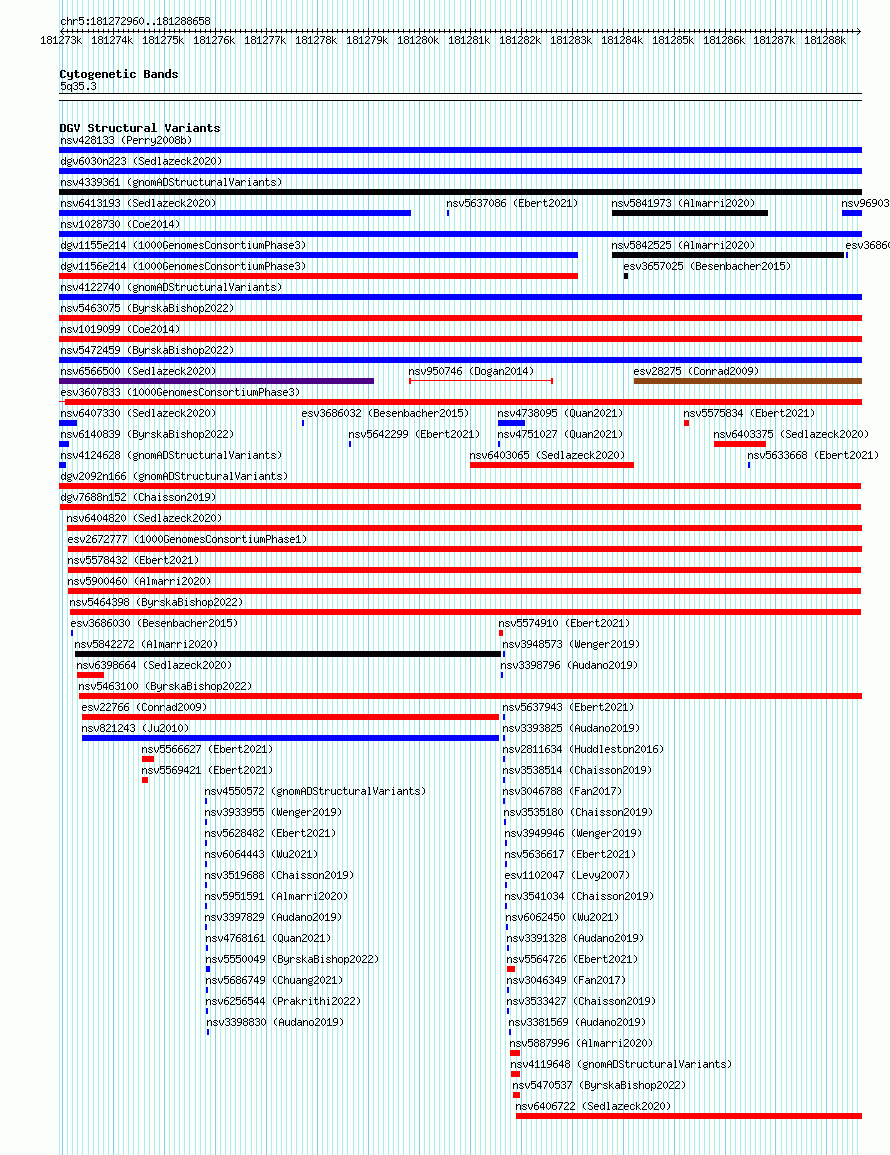
Task: Click the red dgv1156e214 variant bar
Action: (318, 276)
